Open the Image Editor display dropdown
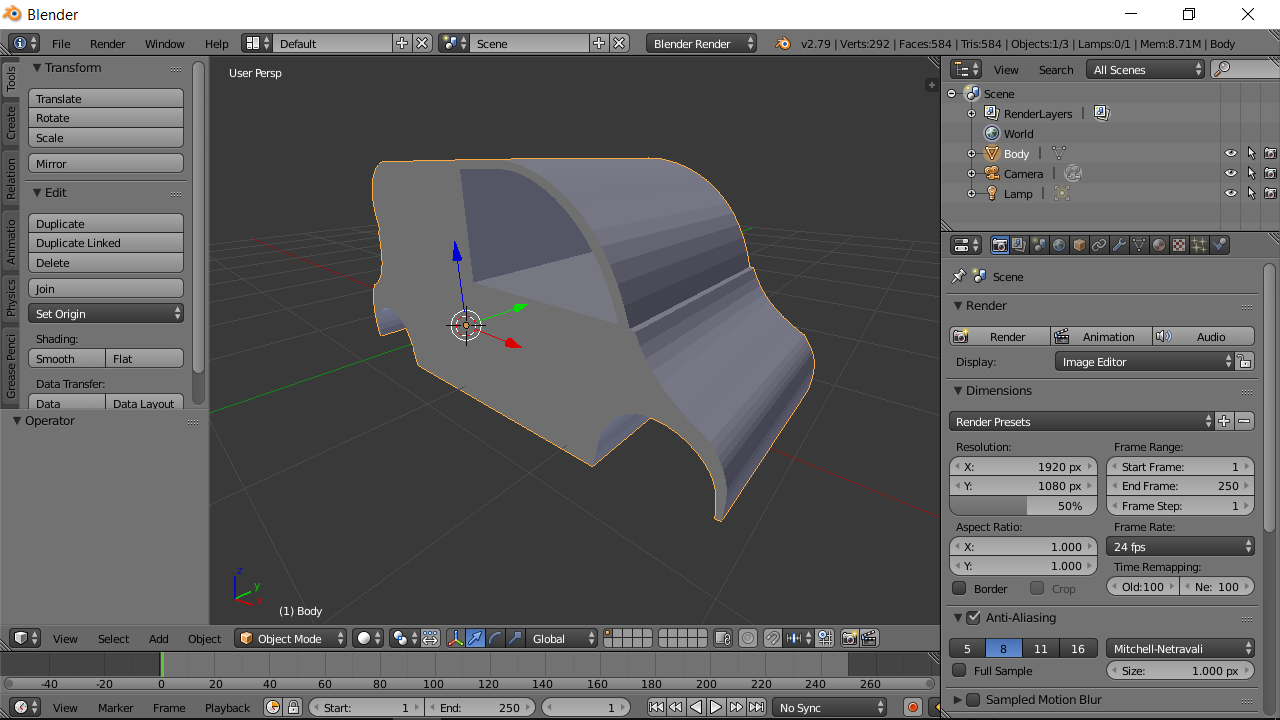The height and width of the screenshot is (720, 1280). point(1145,362)
